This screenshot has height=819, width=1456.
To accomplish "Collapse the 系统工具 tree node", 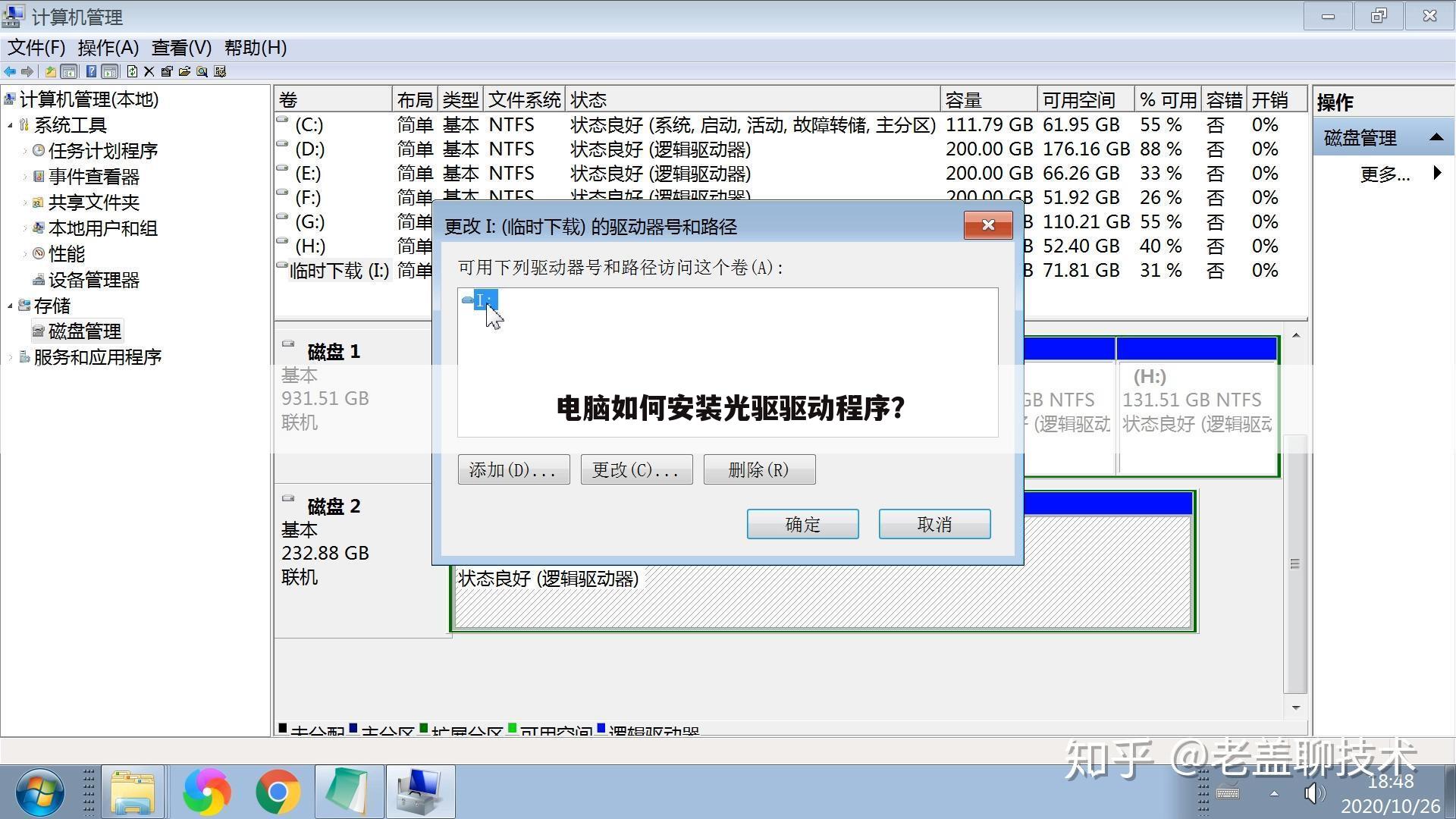I will coord(10,125).
